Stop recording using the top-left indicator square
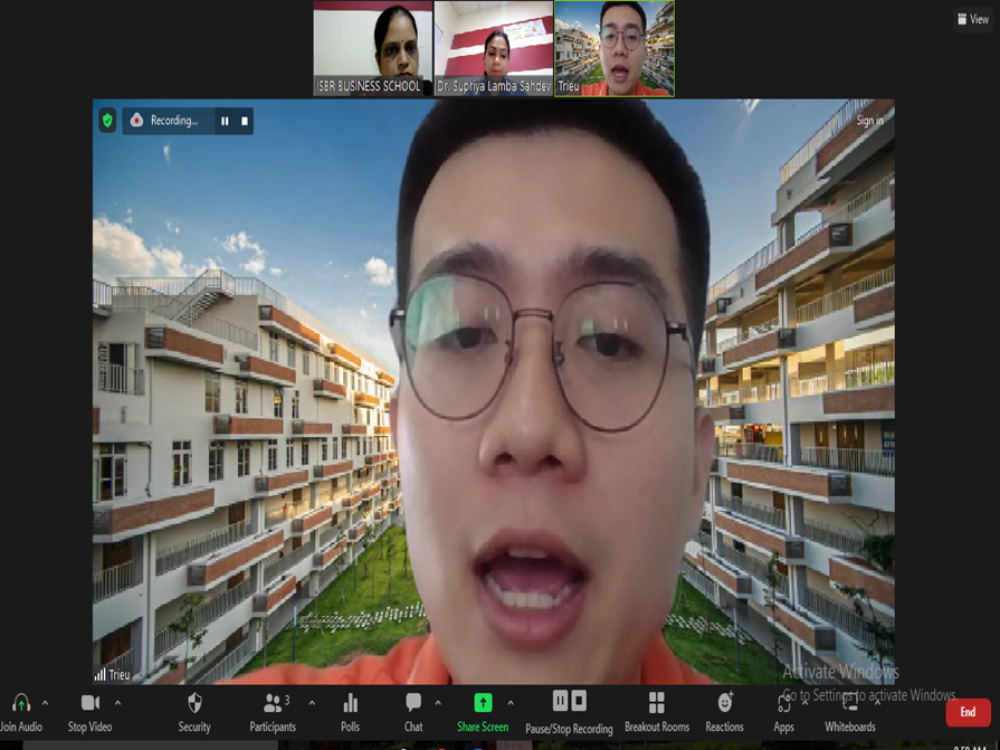 (244, 121)
